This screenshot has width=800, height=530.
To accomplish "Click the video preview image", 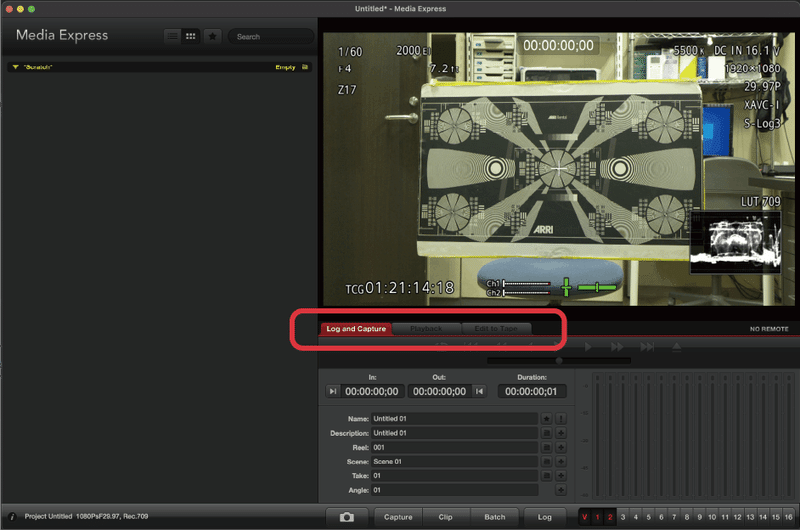I will (558, 169).
